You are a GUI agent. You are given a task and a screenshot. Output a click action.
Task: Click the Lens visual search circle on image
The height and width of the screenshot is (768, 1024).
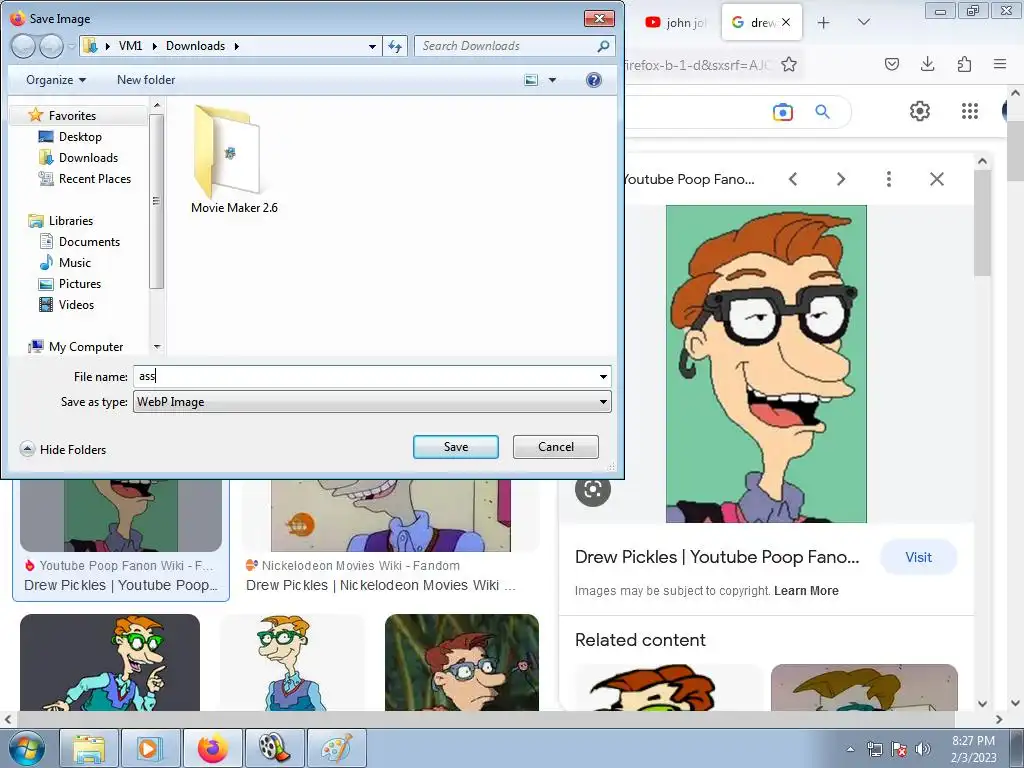[x=592, y=489]
